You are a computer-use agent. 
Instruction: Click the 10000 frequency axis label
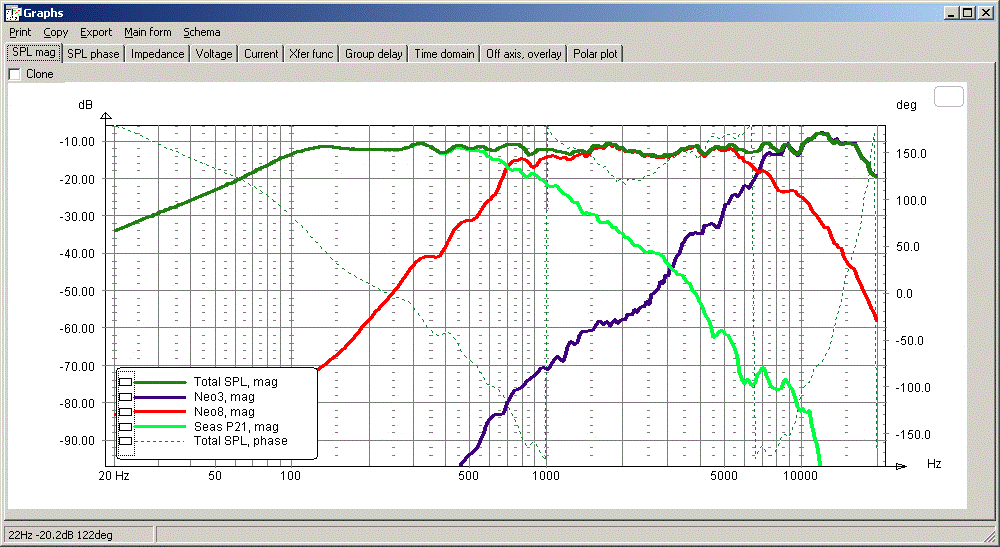click(800, 476)
